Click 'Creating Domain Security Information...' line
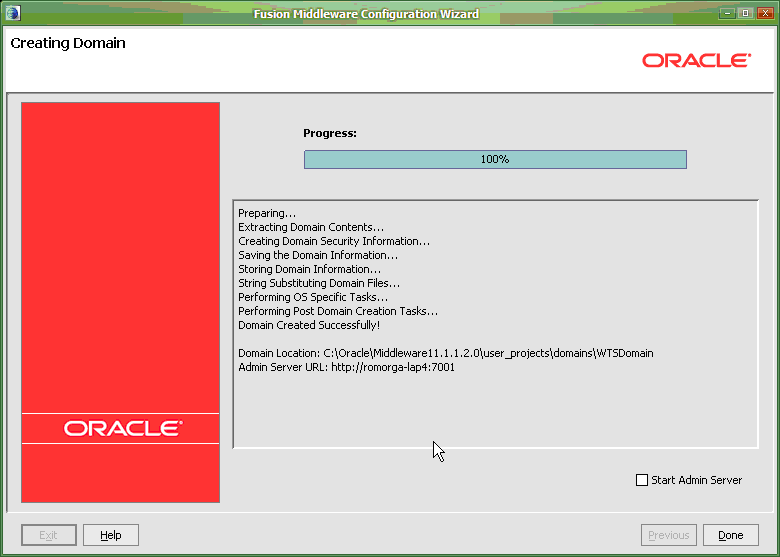 coord(334,241)
